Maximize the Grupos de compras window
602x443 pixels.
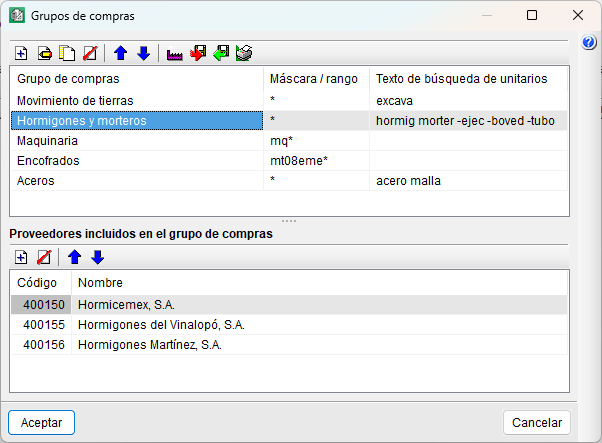[532, 15]
